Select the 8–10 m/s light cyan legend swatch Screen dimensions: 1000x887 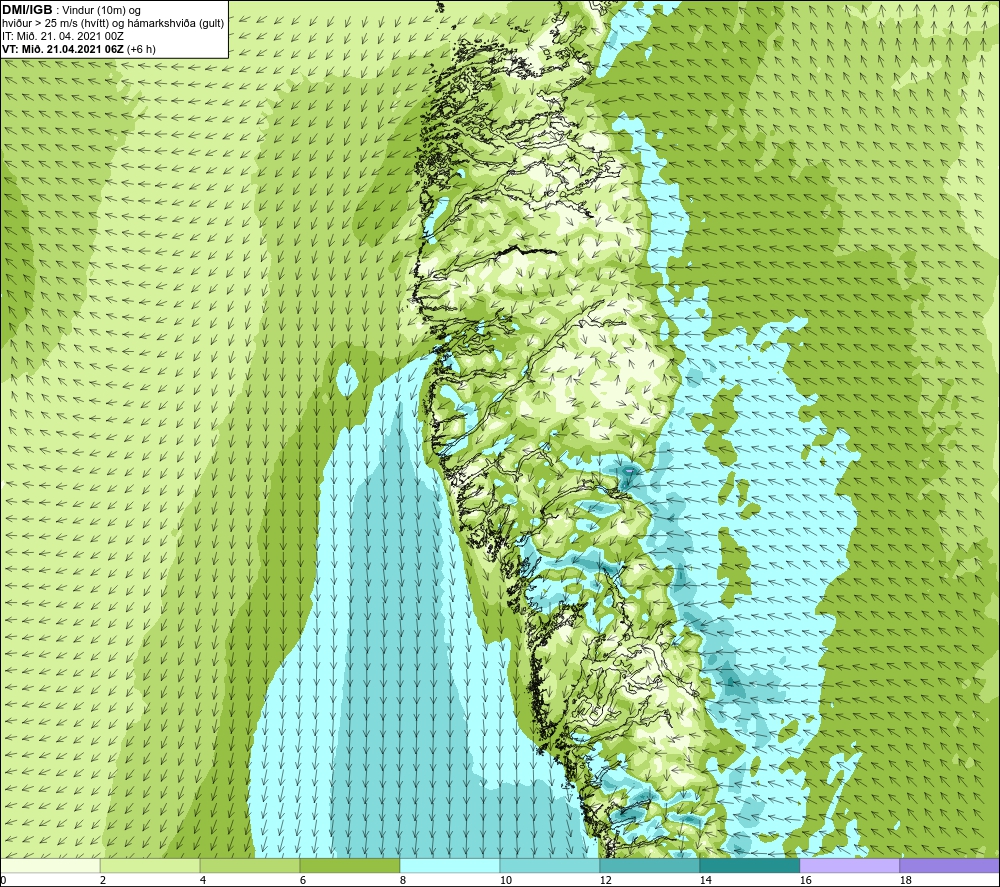[450, 865]
